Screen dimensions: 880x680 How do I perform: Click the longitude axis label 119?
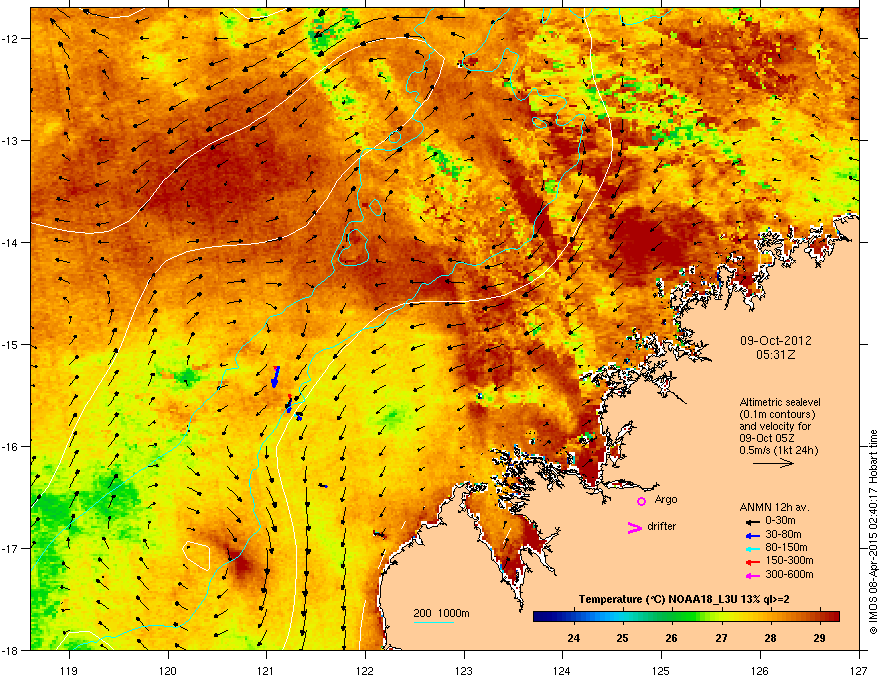[x=69, y=670]
